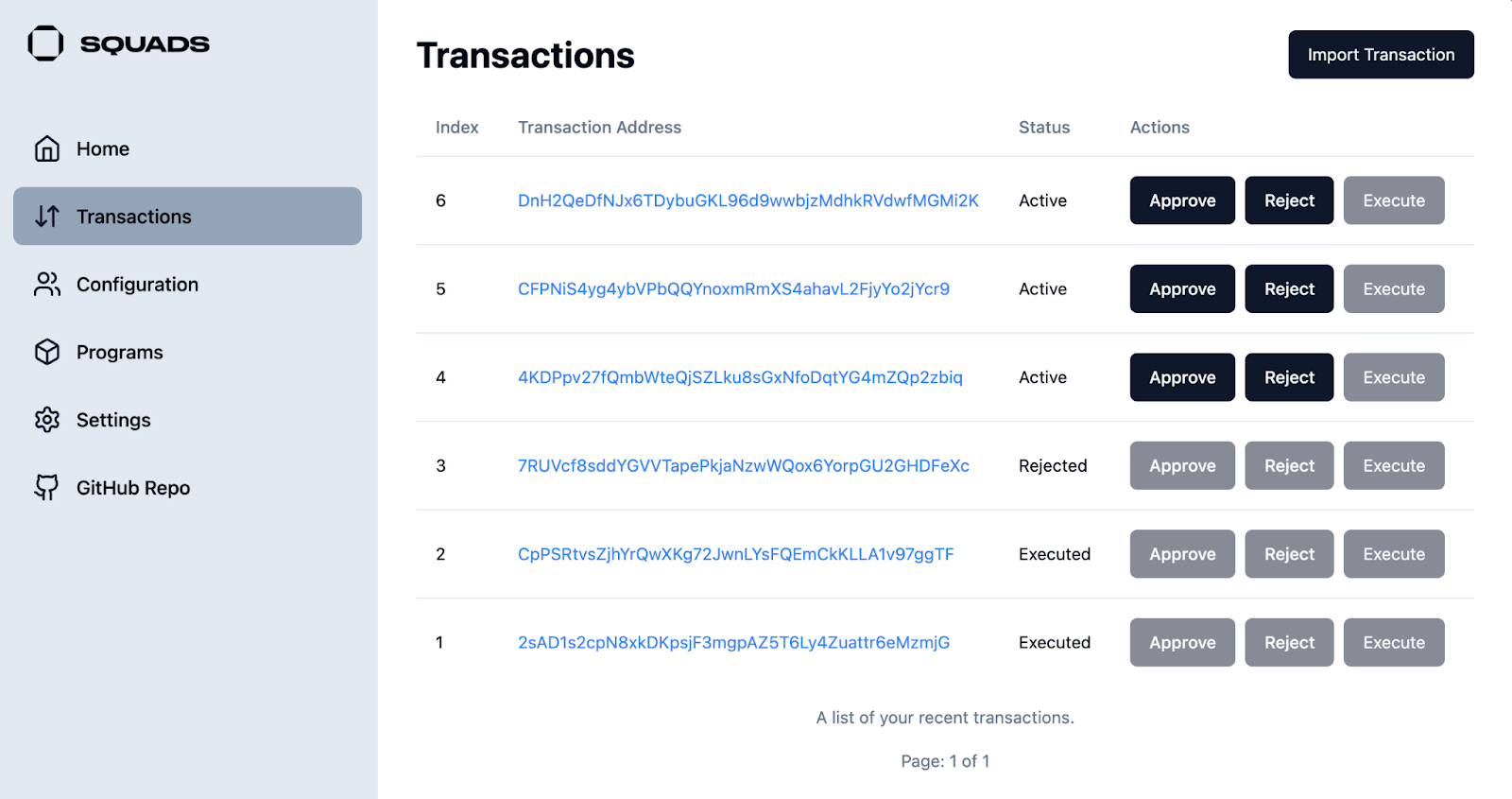Click the Settings gear icon

(x=46, y=420)
